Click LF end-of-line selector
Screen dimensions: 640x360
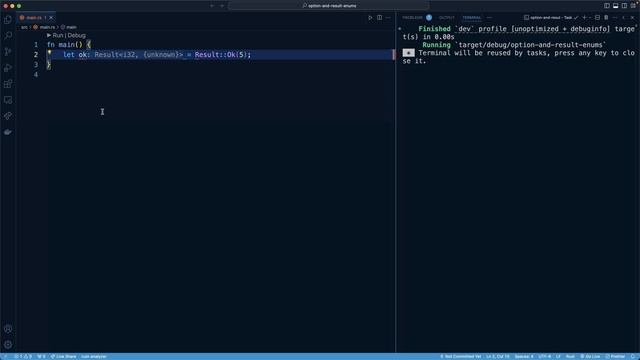(x=558, y=356)
